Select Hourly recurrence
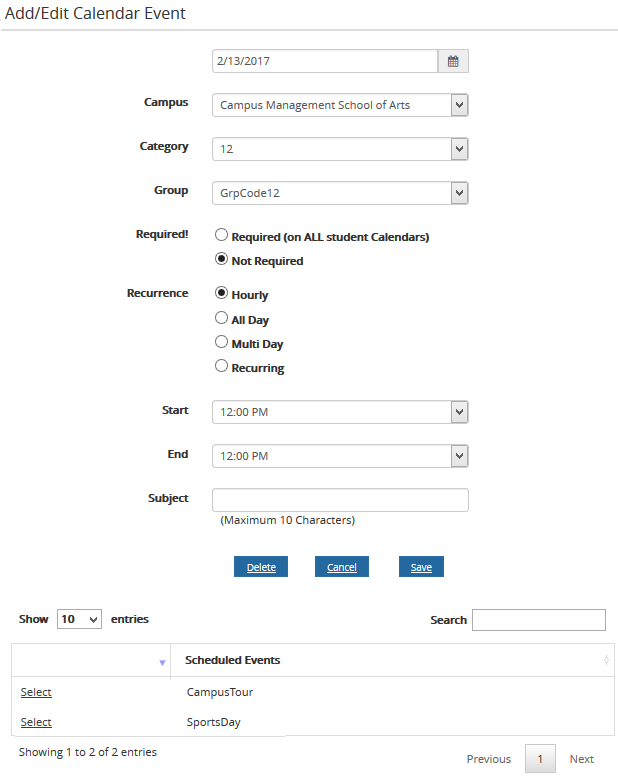This screenshot has height=781, width=618. click(222, 294)
